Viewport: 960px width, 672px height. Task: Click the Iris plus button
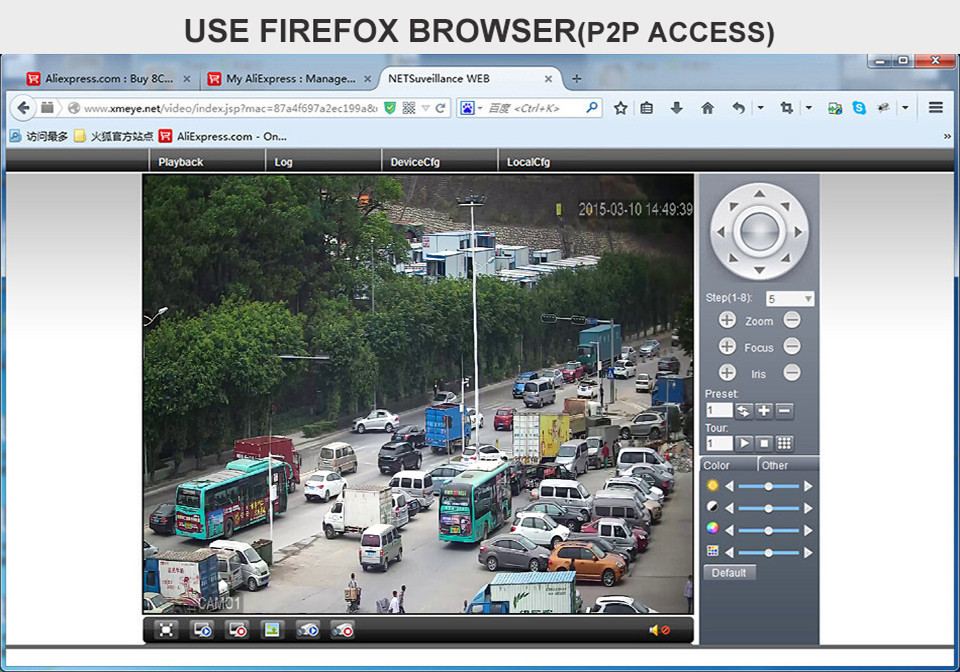click(x=727, y=372)
